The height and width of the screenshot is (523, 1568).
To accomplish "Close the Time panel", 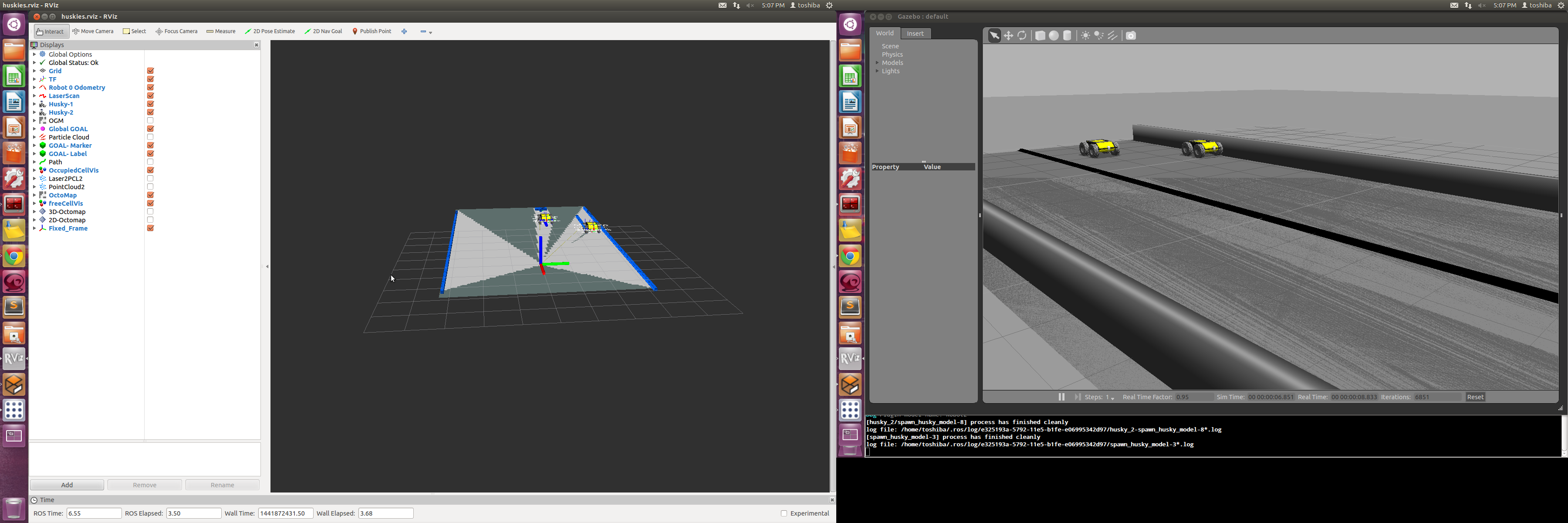I will point(831,500).
